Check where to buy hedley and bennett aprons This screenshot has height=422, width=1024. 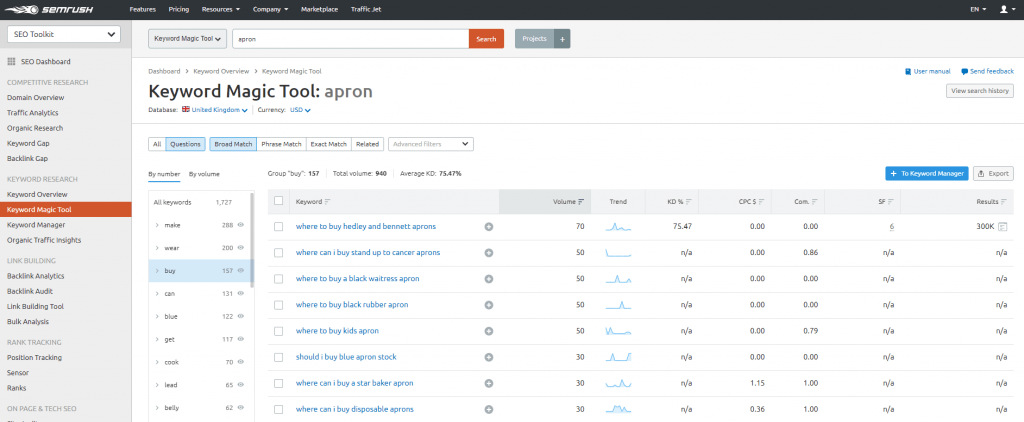coord(279,227)
